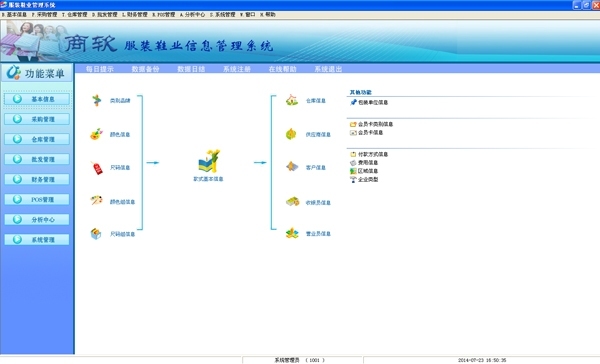Open the R.POS管理 menu

pos(164,15)
